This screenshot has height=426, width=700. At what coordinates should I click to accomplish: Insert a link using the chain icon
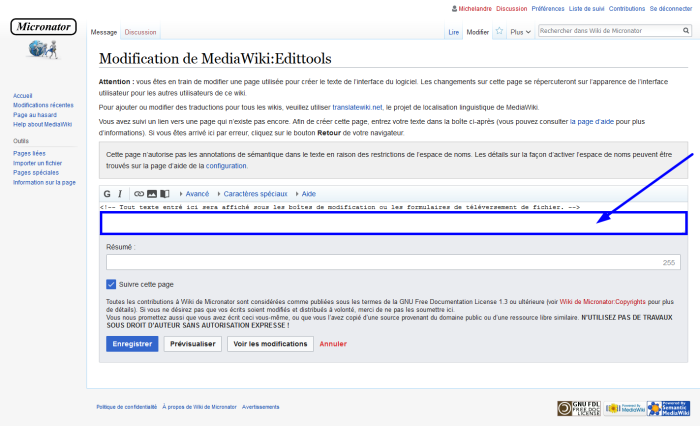[x=139, y=194]
